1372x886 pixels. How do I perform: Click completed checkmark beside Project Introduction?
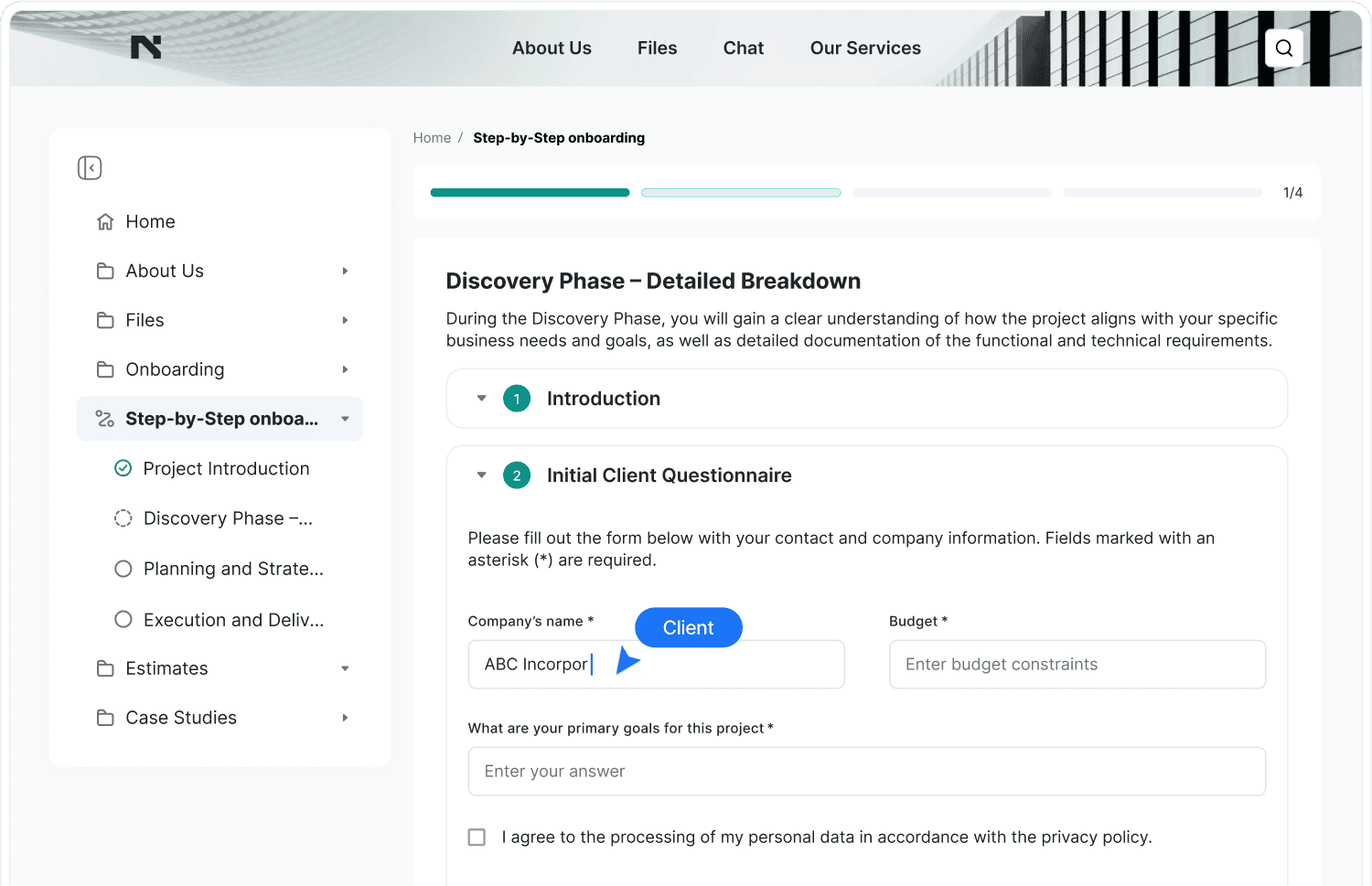[123, 468]
